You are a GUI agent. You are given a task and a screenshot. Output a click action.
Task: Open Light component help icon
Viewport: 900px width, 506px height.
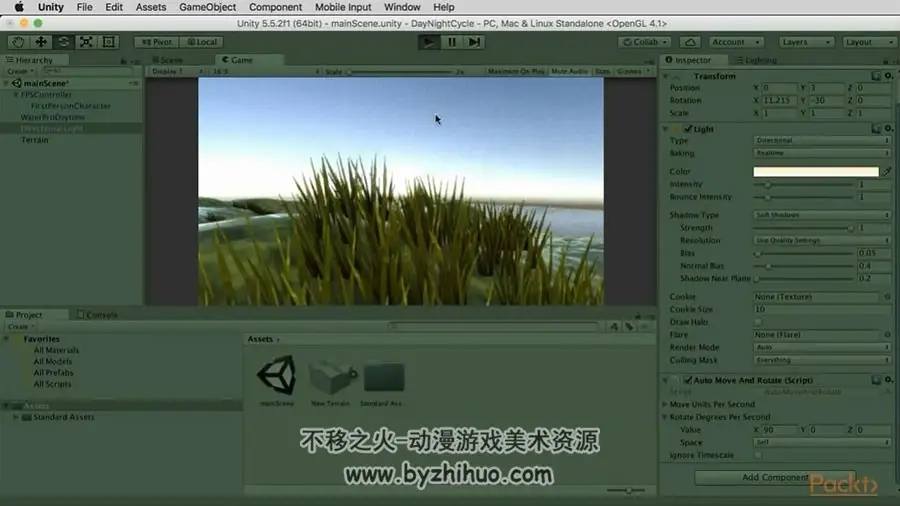point(876,129)
